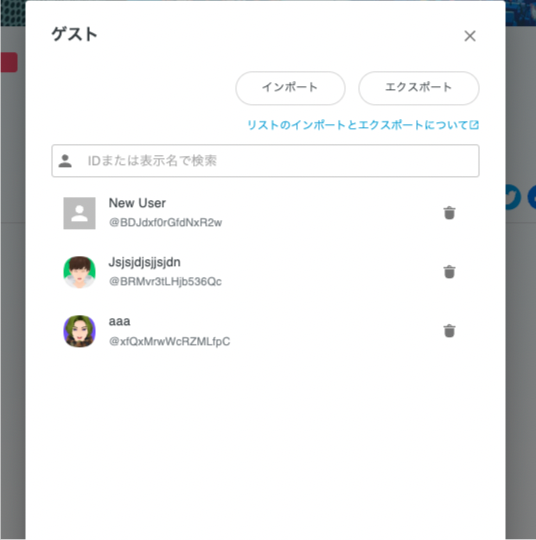Click ID @BRMvr3tLHjb536Qc
Screen dimensions: 536x540
pos(165,282)
